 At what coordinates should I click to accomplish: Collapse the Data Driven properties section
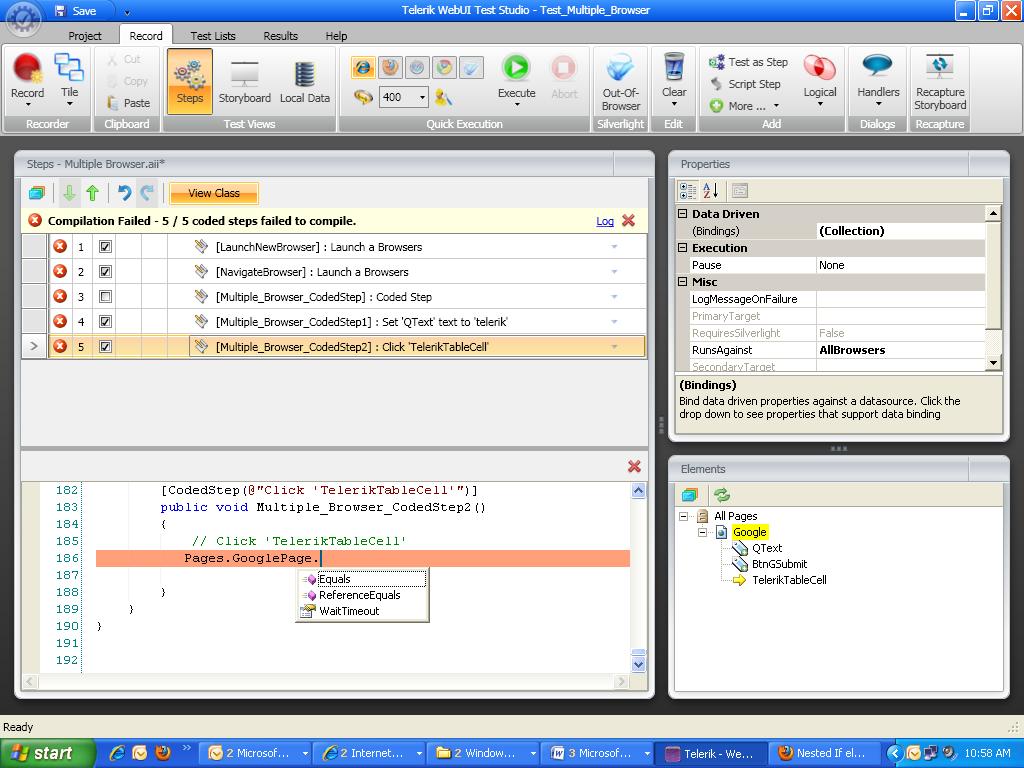(683, 214)
